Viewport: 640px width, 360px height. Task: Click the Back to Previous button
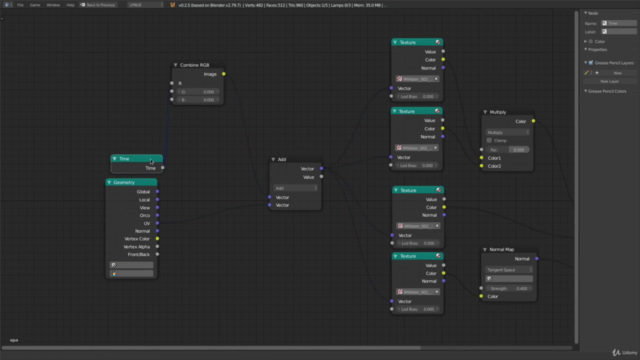click(x=98, y=5)
